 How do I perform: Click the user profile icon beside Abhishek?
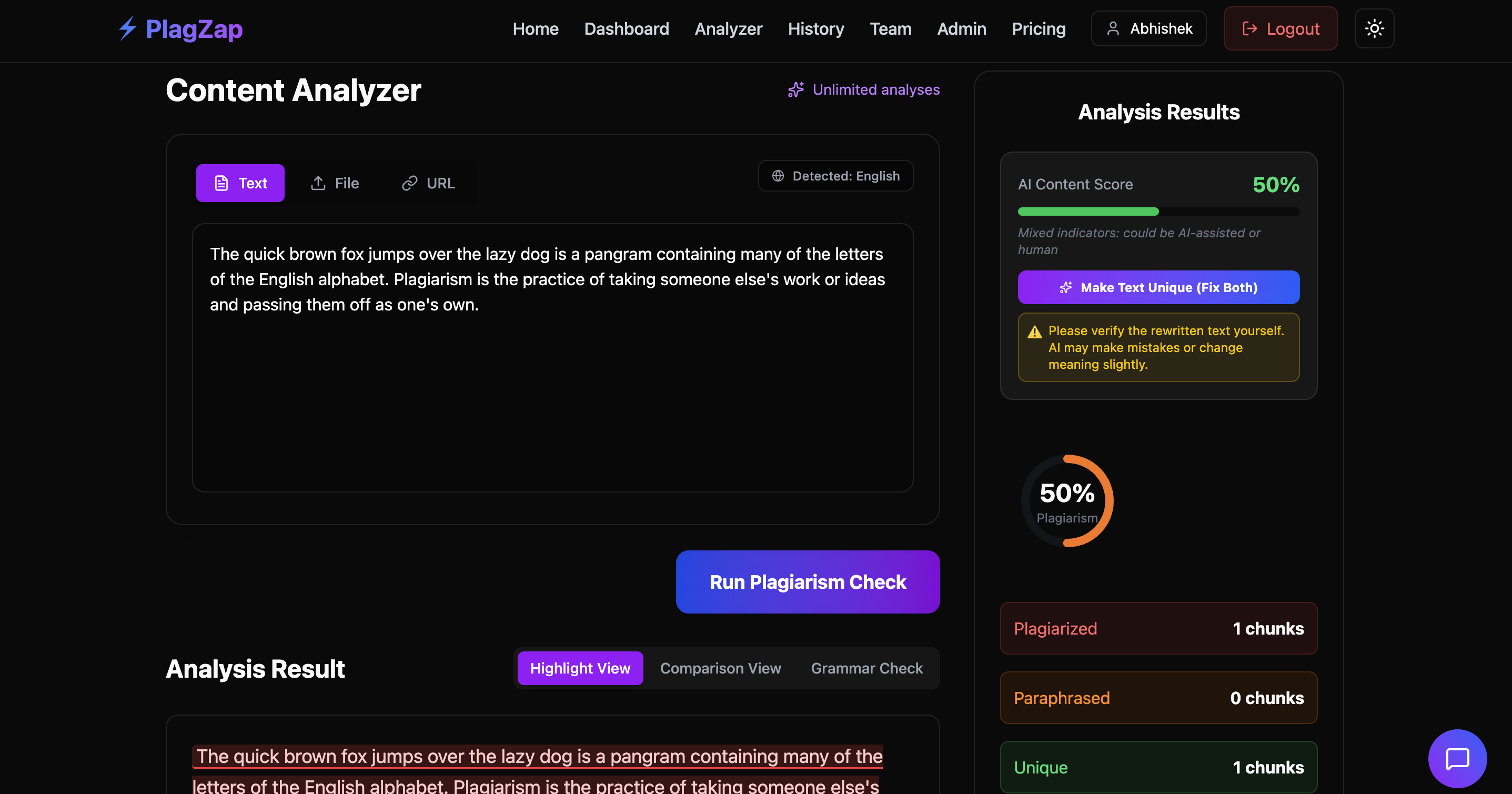coord(1113,27)
